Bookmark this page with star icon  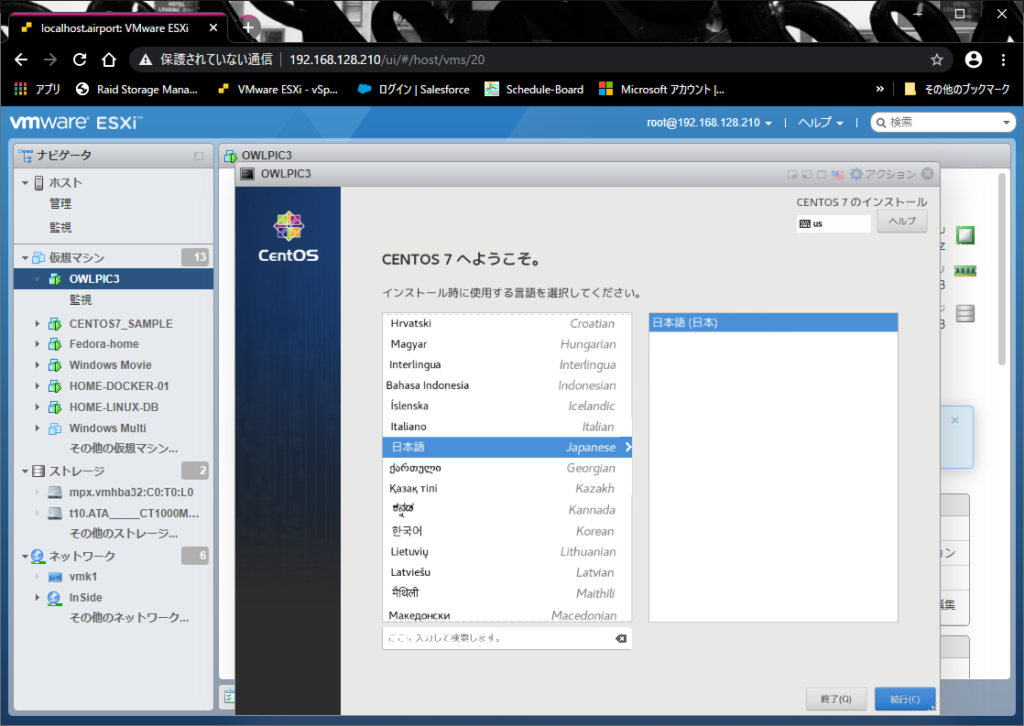click(936, 60)
